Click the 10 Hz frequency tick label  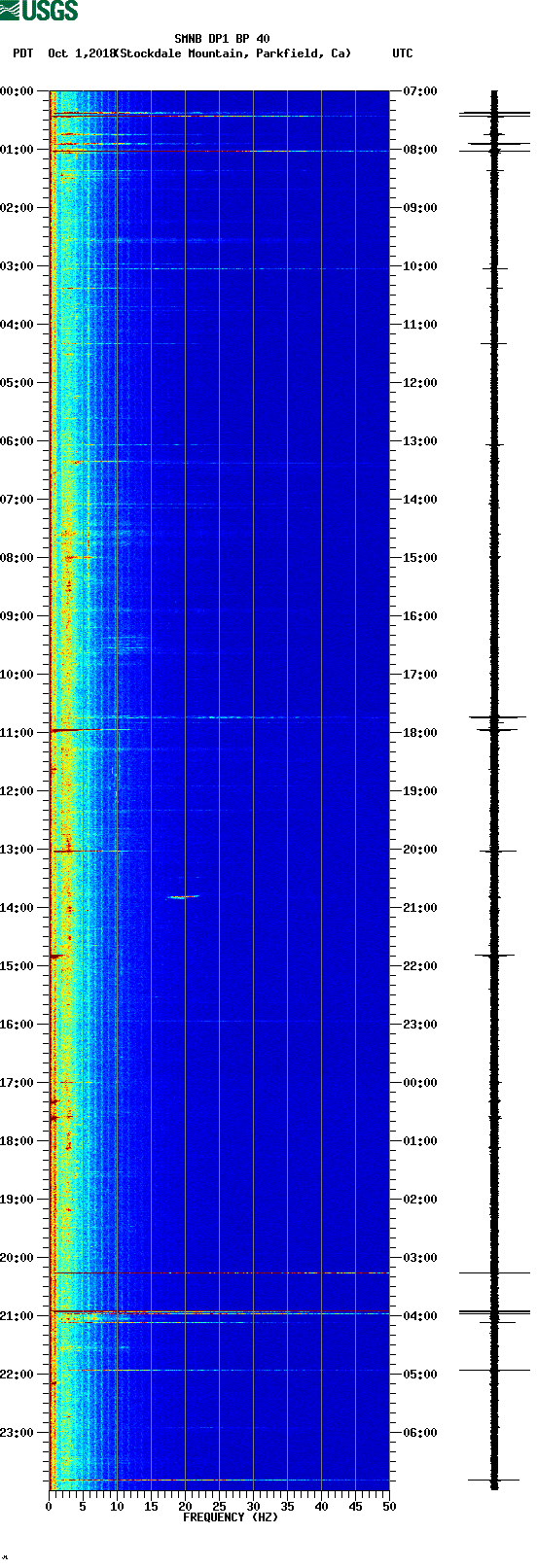click(117, 1507)
